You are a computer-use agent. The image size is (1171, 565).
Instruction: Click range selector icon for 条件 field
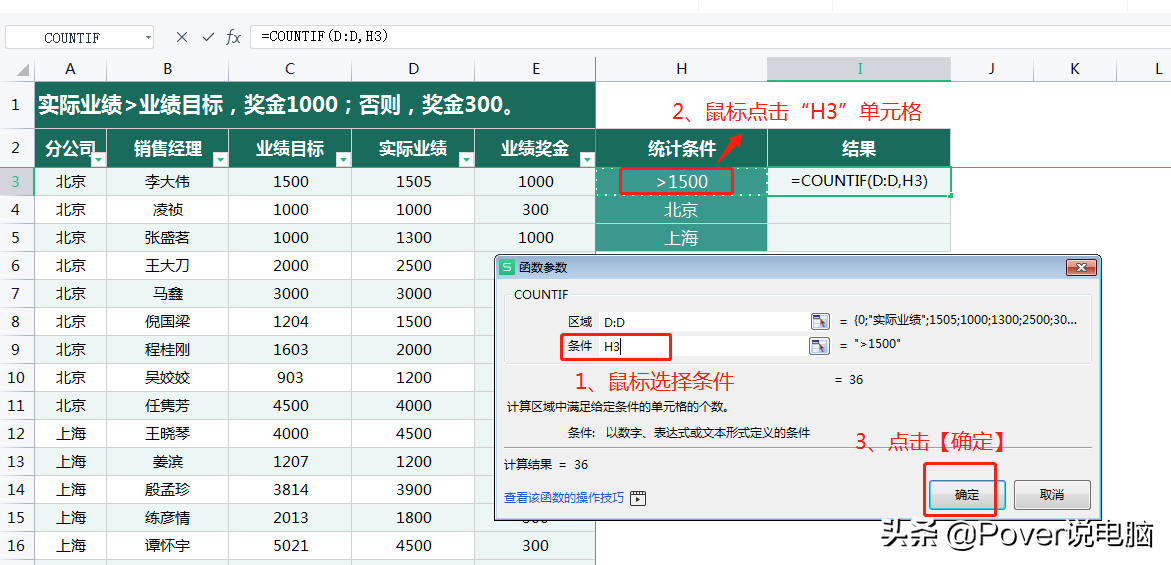click(x=819, y=346)
